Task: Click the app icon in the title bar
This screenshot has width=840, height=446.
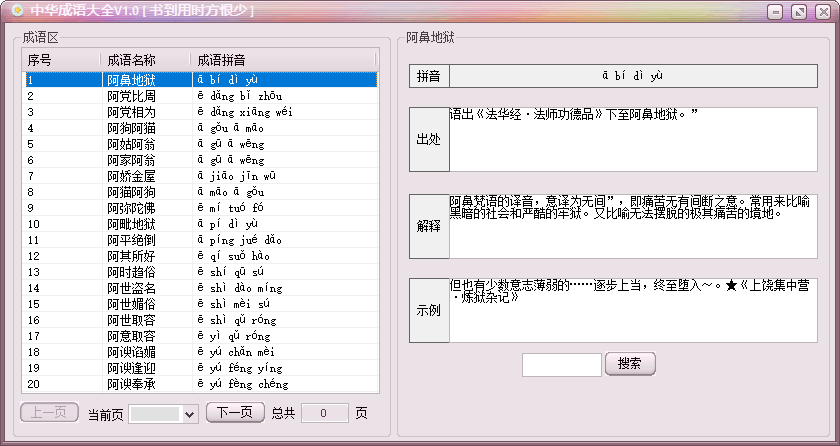Action: click(17, 10)
